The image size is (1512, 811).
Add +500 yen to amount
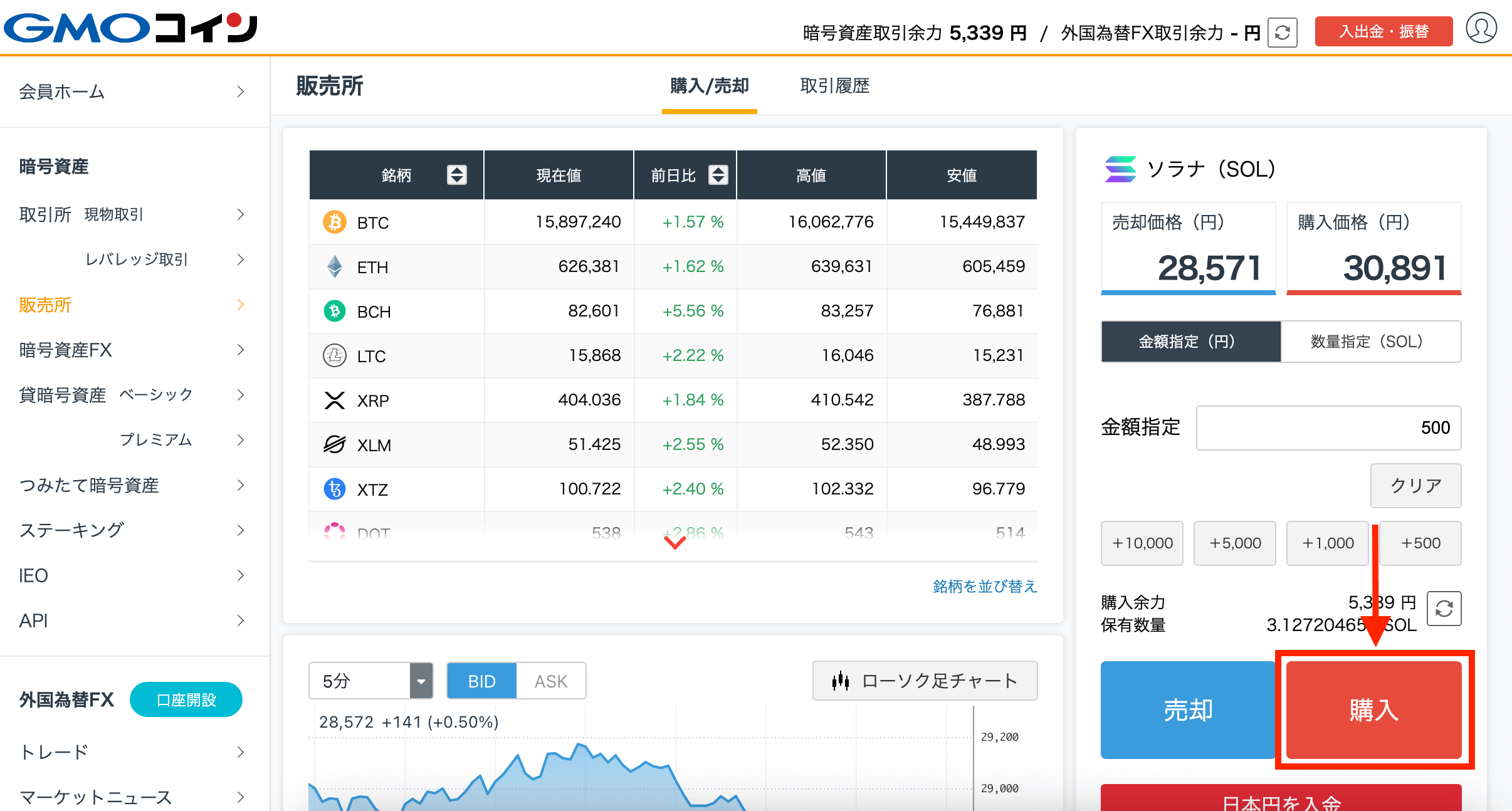[1420, 543]
